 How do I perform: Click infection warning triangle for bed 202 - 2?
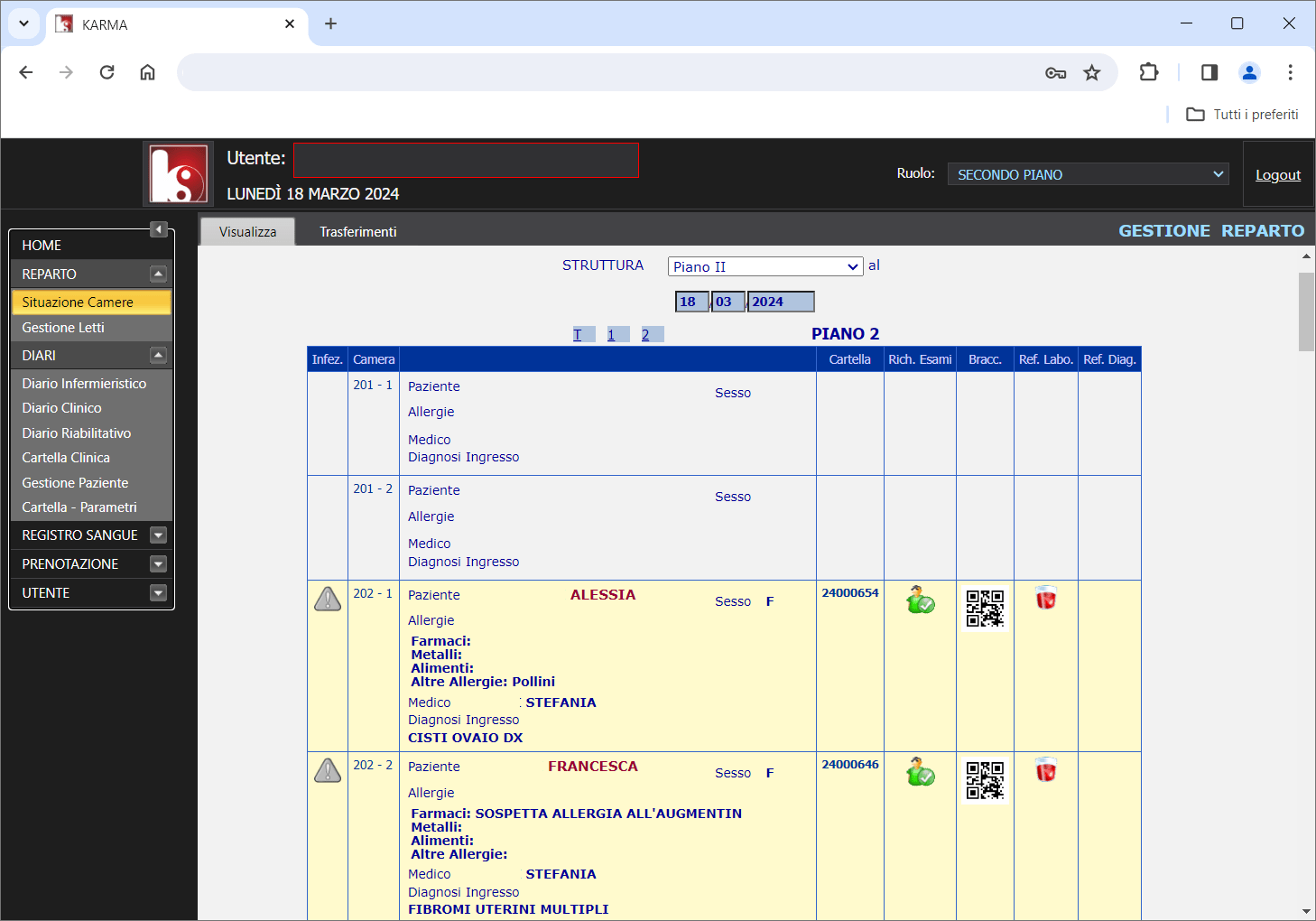(x=327, y=770)
